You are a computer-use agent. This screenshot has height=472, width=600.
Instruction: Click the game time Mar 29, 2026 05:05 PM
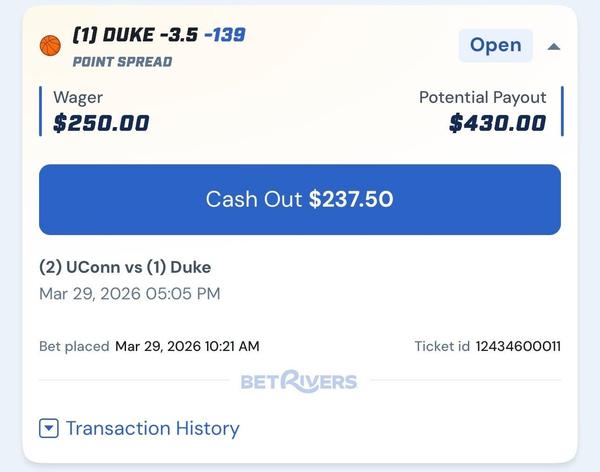[x=130, y=293]
